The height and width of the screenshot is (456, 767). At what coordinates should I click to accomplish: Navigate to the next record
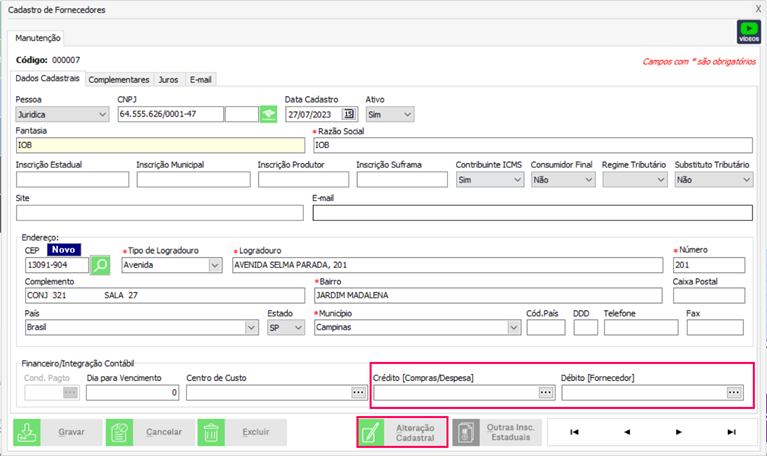point(678,432)
